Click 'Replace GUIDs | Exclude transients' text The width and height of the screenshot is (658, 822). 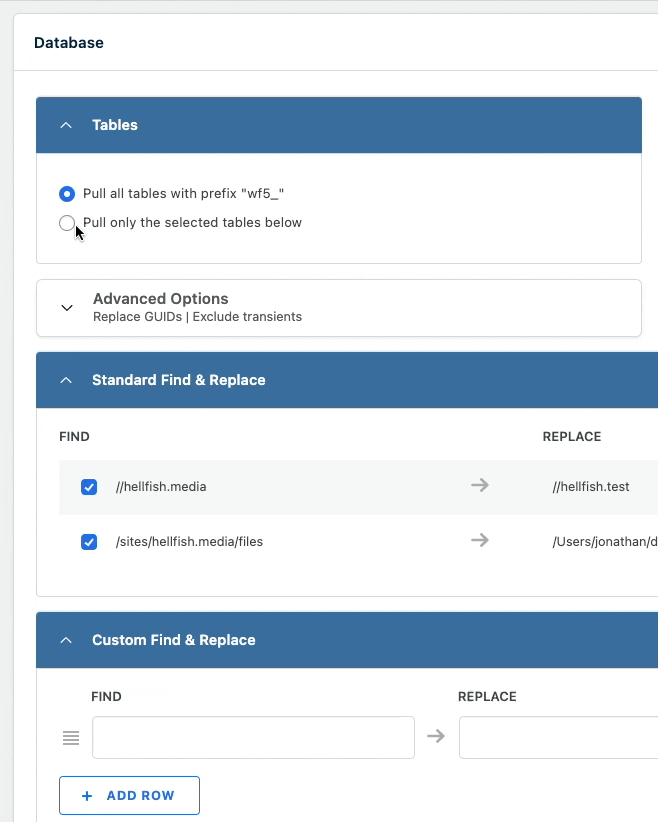[x=197, y=317]
